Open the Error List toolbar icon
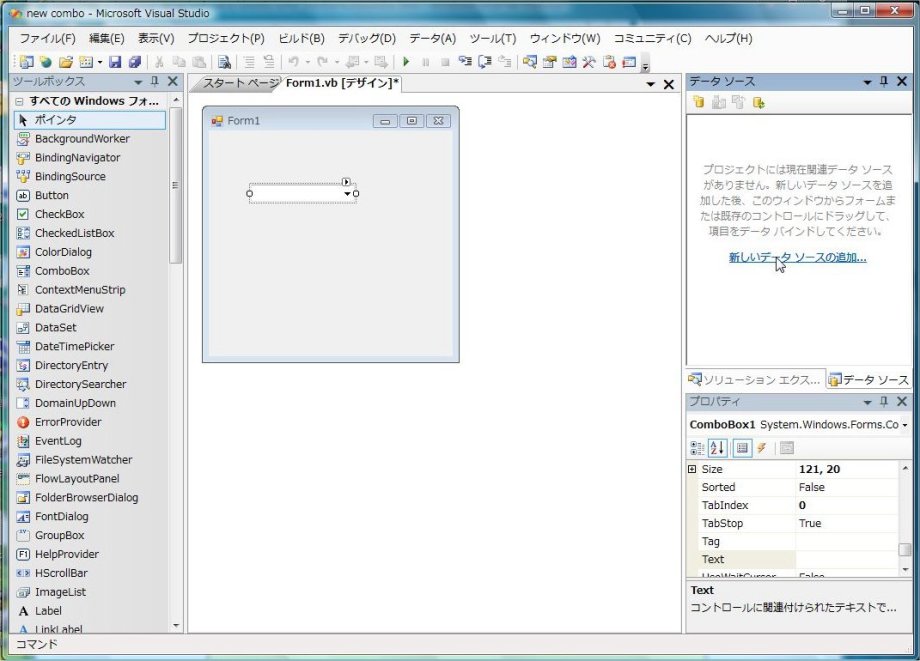The width and height of the screenshot is (920, 661). coord(609,62)
